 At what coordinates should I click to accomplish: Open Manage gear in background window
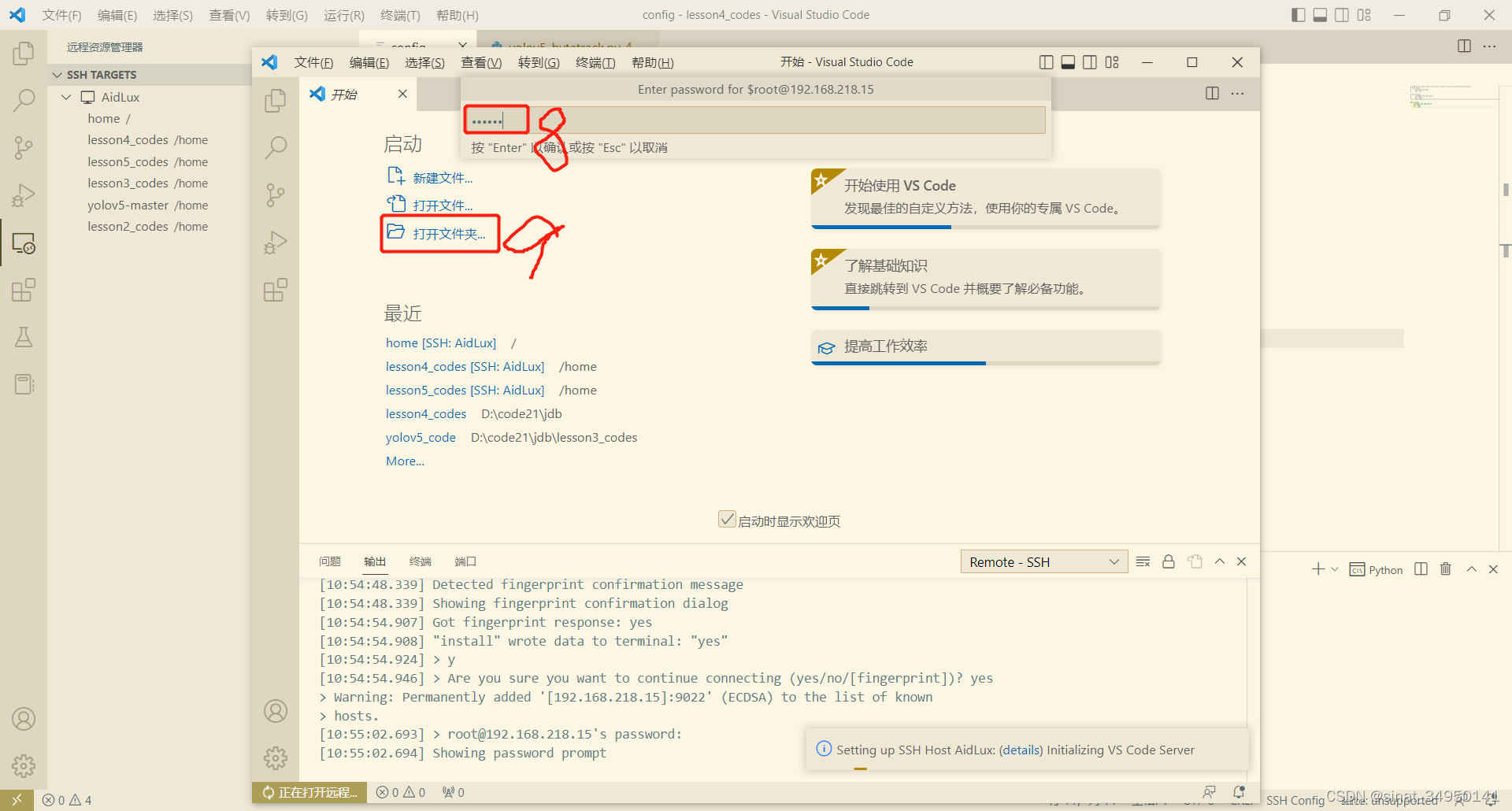[x=24, y=765]
